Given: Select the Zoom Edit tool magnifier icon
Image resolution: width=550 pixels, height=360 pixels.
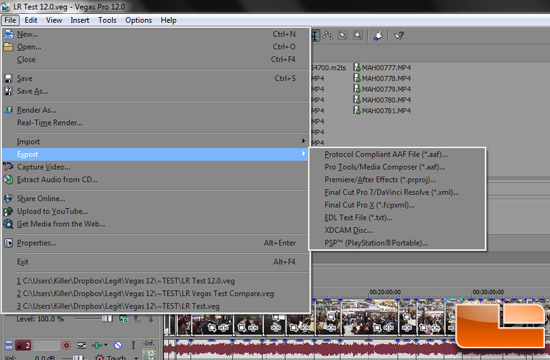Looking at the screenshot, I should (x=357, y=35).
